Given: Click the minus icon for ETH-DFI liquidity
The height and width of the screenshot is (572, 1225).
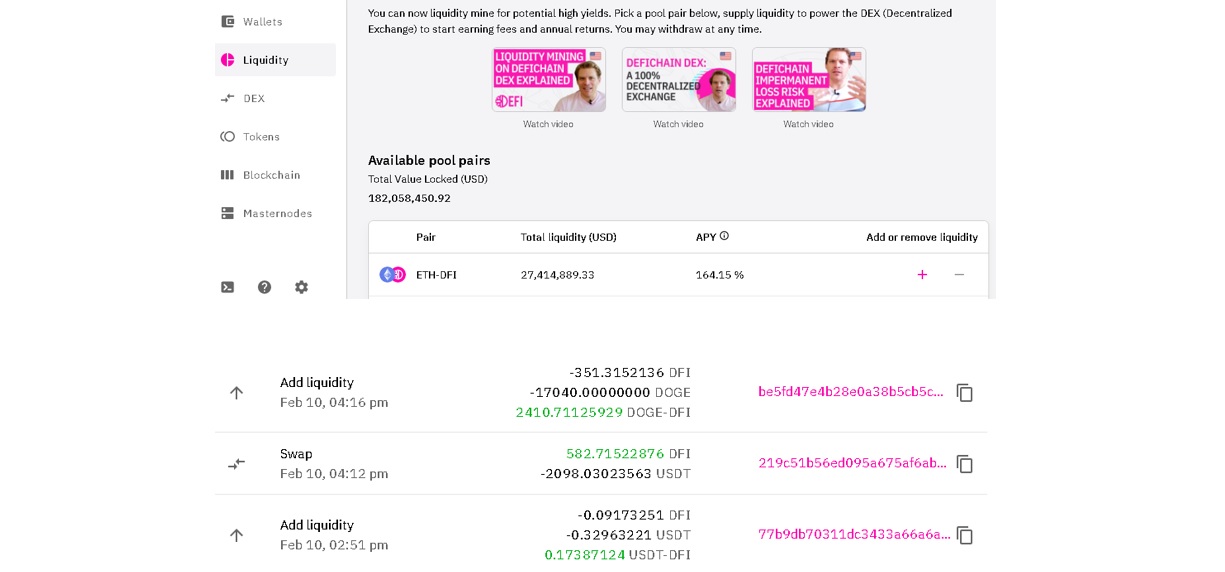Looking at the screenshot, I should (x=959, y=275).
